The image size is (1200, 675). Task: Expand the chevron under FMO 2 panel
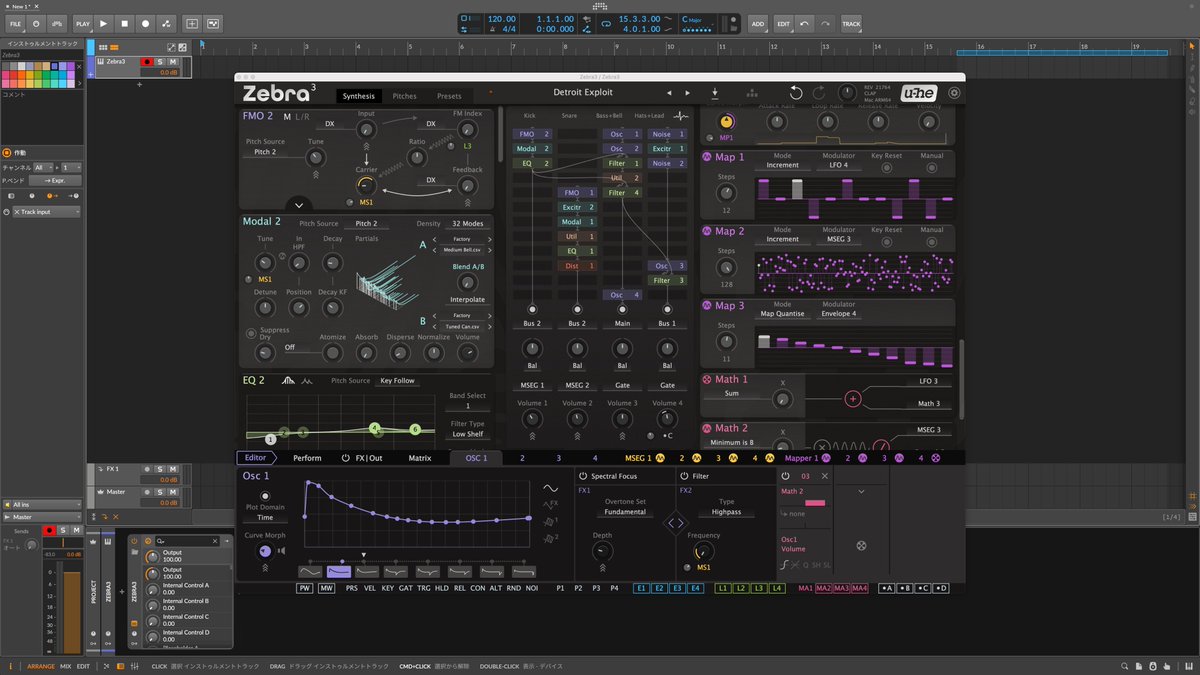(298, 205)
